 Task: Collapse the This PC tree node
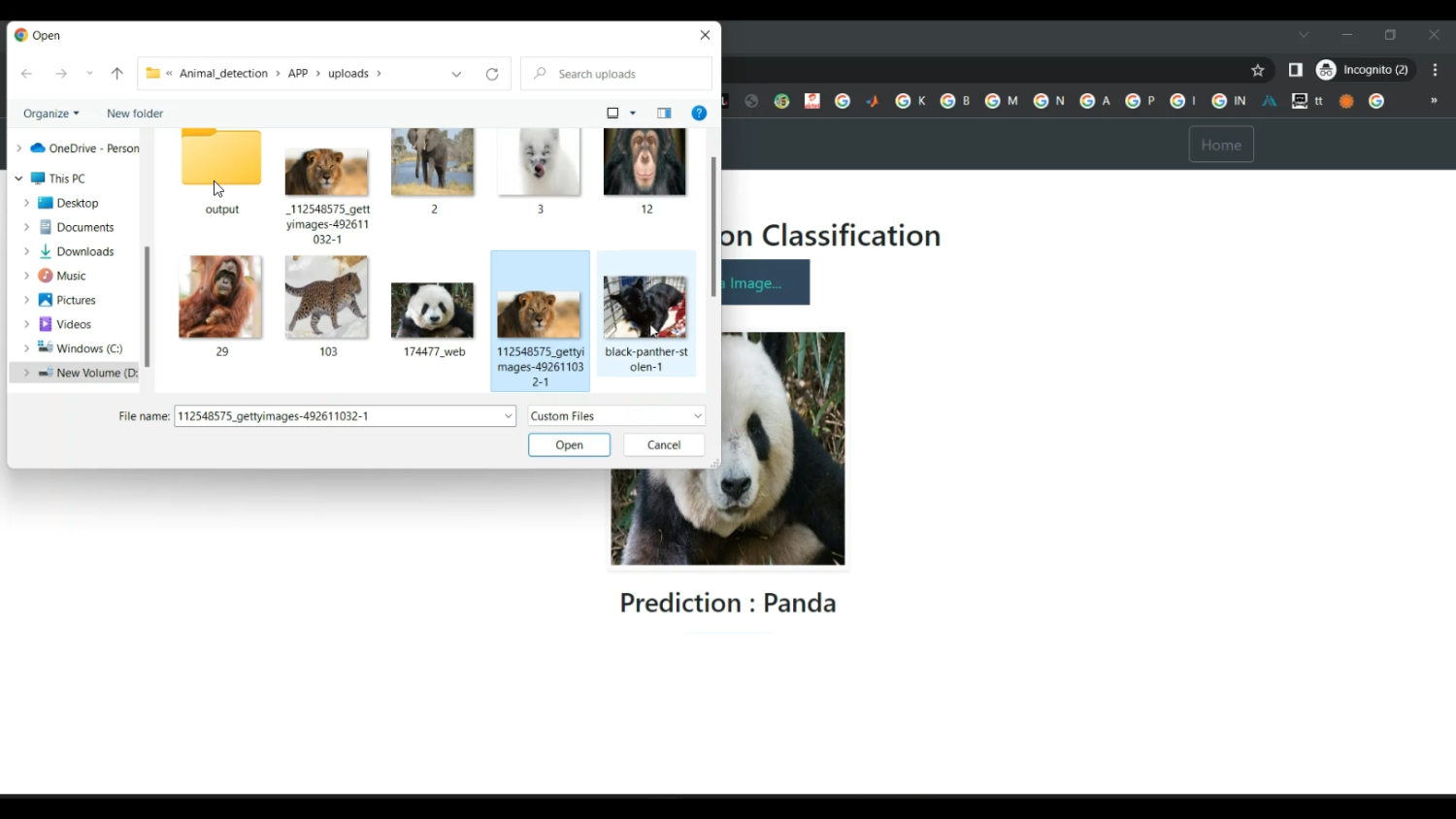point(18,179)
